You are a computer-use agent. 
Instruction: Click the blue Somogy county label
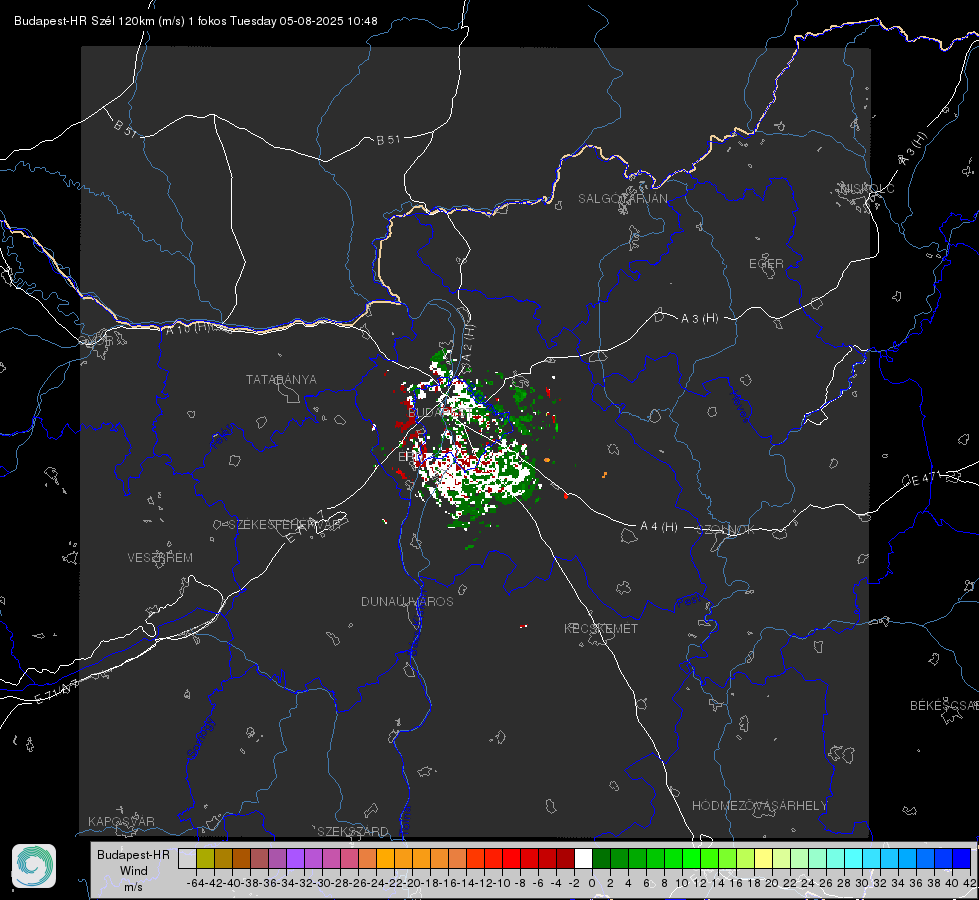200,738
